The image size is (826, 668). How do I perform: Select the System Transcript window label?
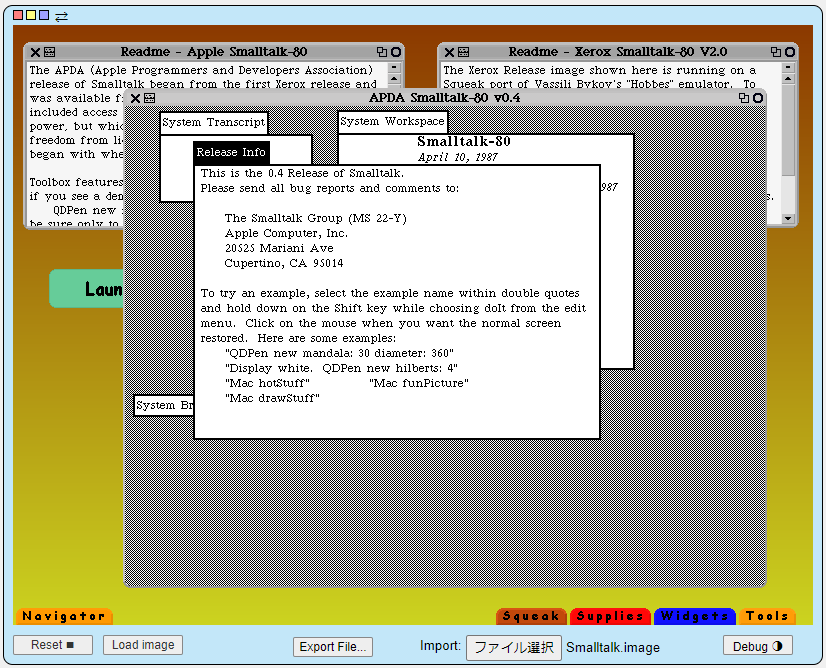[214, 122]
